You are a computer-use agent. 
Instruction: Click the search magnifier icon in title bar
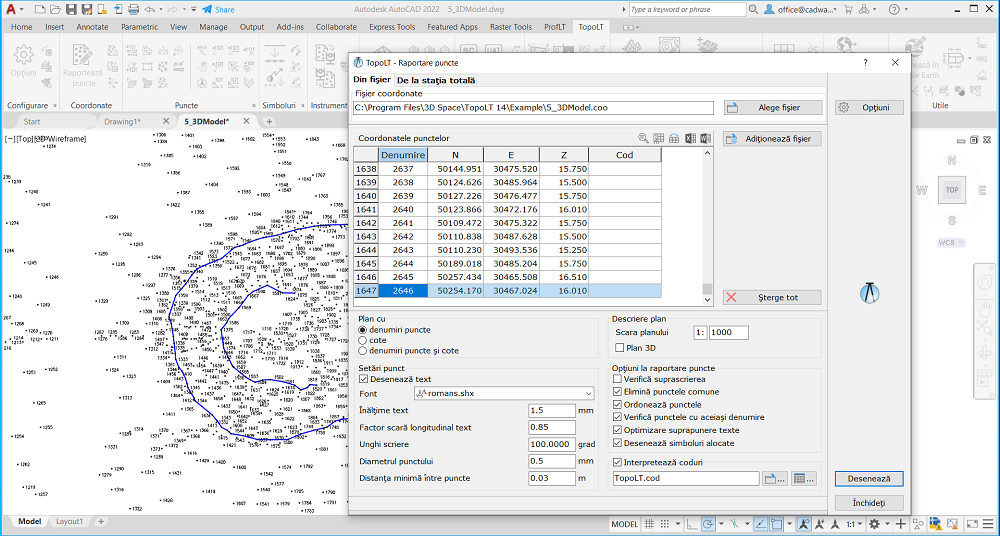click(x=753, y=10)
